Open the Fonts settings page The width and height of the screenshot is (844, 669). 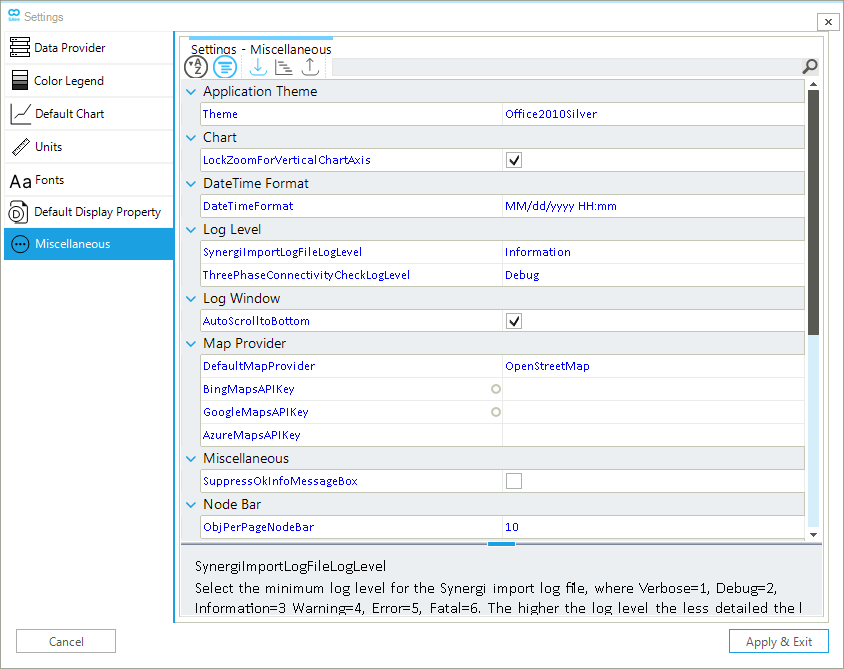point(89,180)
